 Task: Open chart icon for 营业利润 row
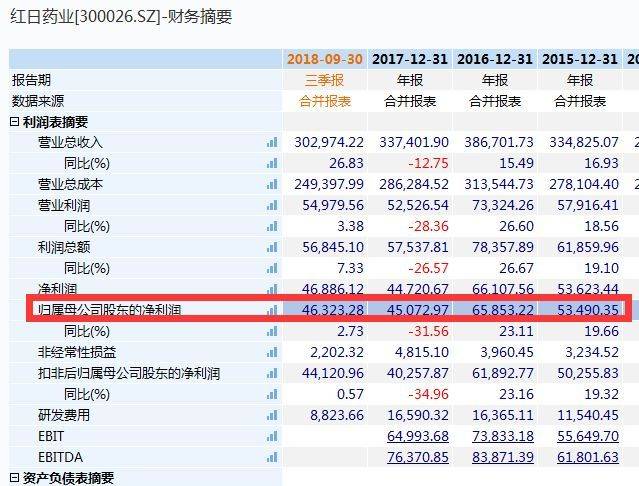[x=272, y=205]
